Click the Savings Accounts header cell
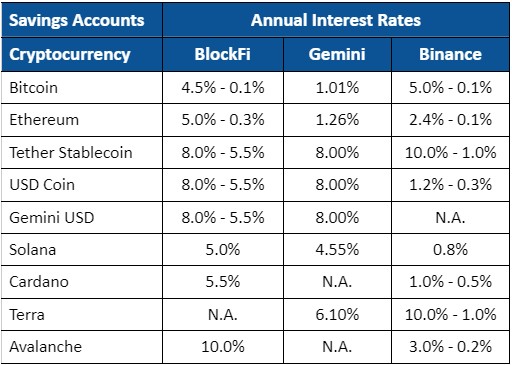512x365 pixels. pos(82,20)
